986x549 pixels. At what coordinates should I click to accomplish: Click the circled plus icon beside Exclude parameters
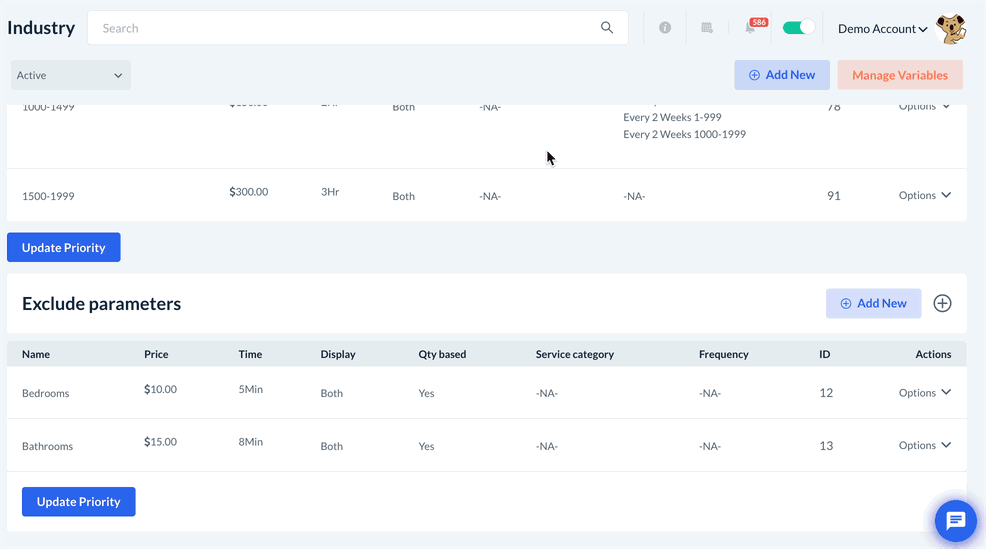pyautogui.click(x=942, y=303)
